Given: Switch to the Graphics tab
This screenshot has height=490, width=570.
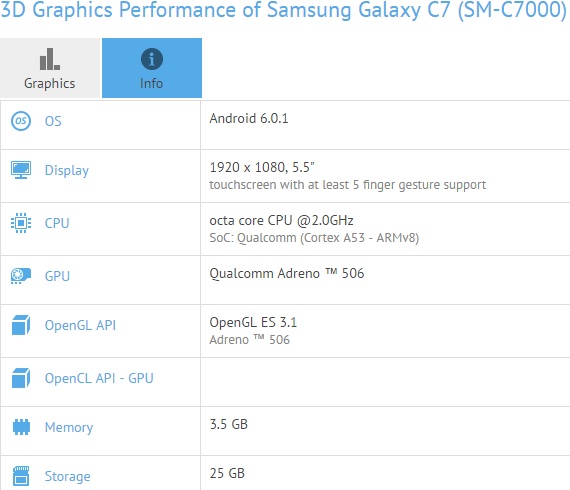Looking at the screenshot, I should point(50,68).
